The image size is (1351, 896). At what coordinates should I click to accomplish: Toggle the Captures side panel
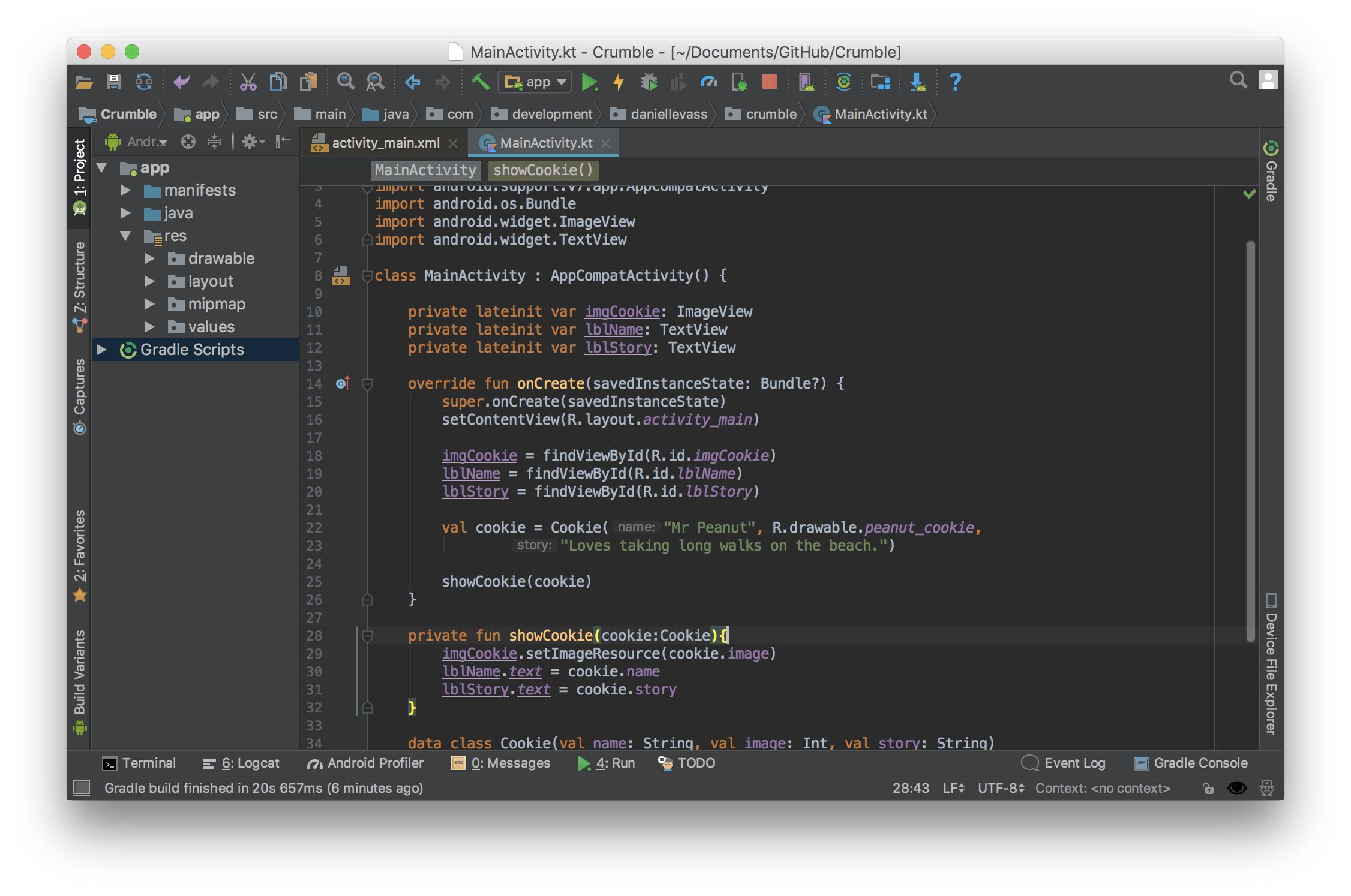tap(80, 396)
